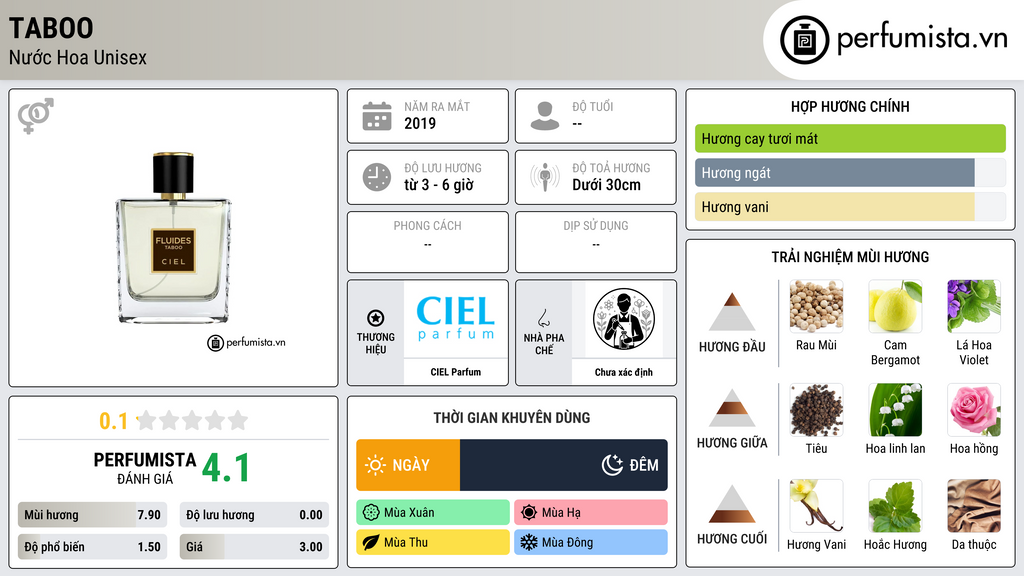Click the five-star rating row

(193, 420)
